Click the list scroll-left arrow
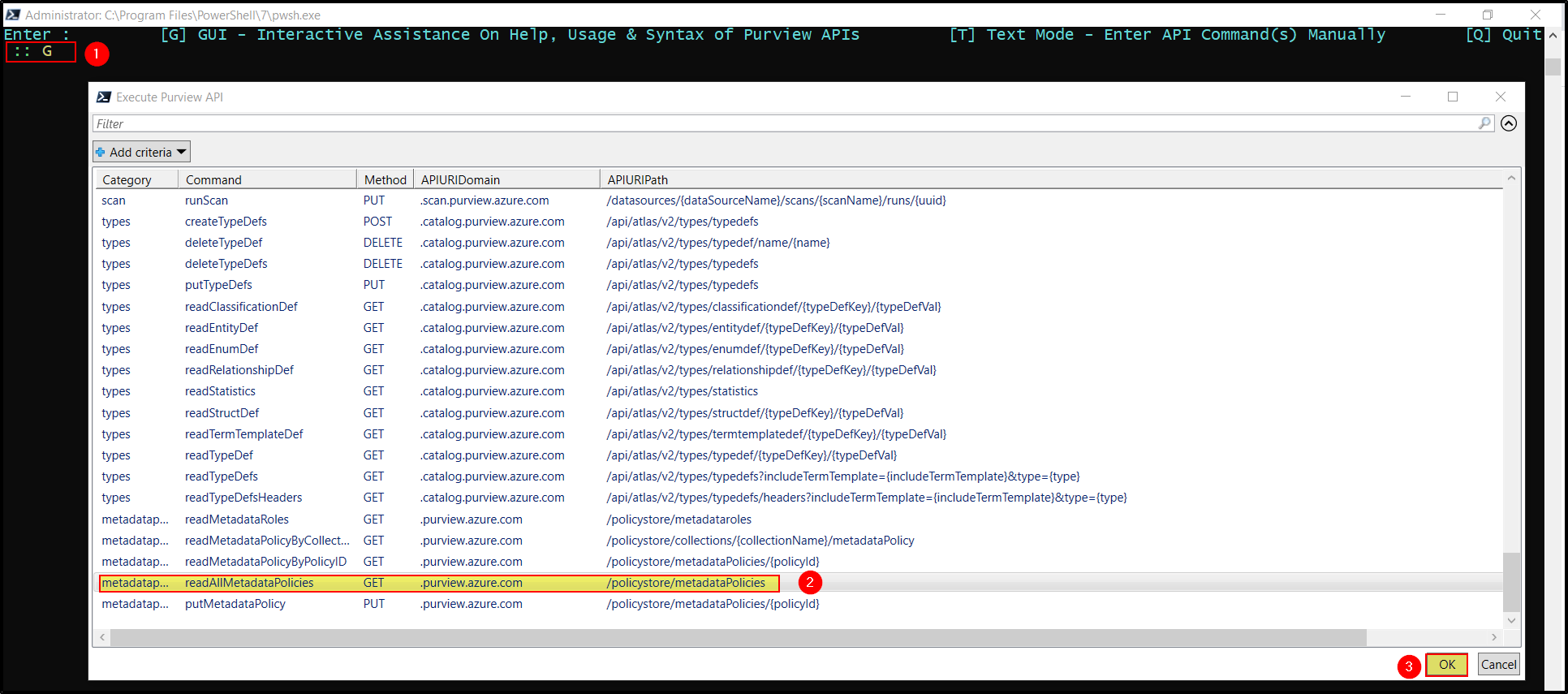This screenshot has height=694, width=1568. [x=102, y=637]
